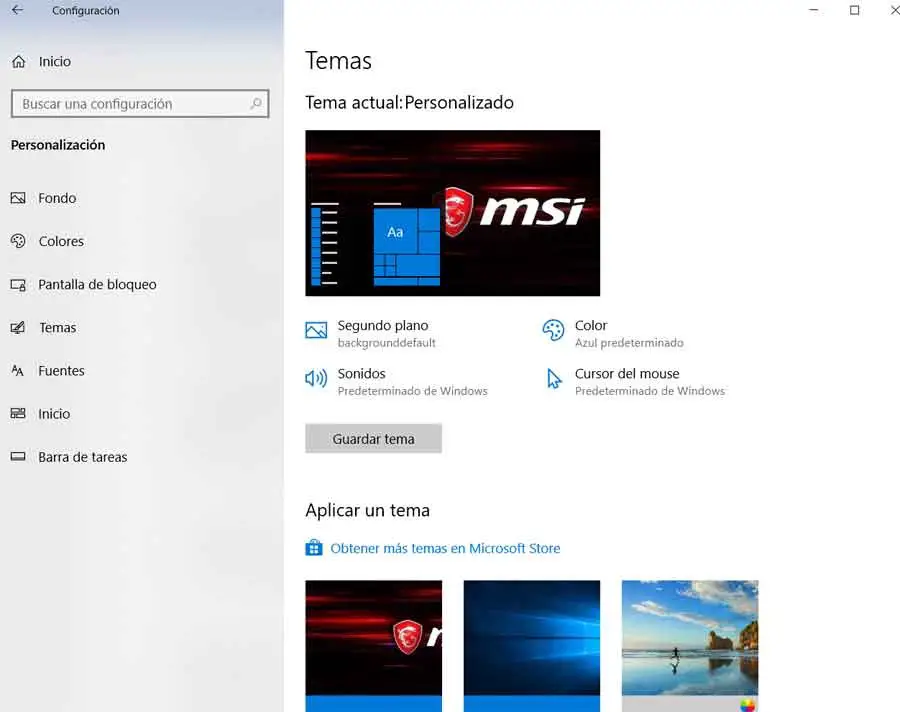Go back with the arrow icon
900x712 pixels.
(17, 10)
